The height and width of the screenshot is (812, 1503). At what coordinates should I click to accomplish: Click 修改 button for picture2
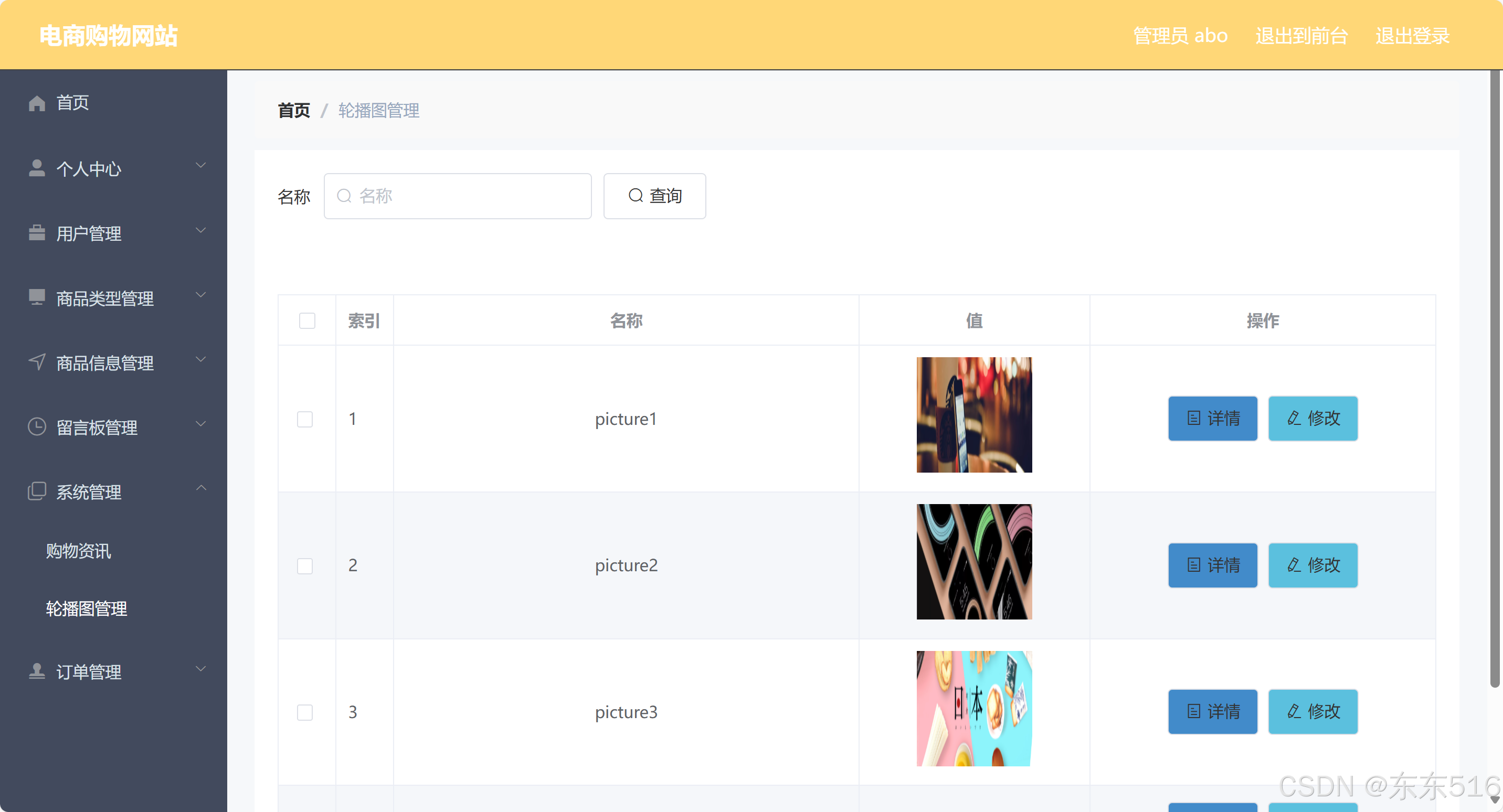1313,564
